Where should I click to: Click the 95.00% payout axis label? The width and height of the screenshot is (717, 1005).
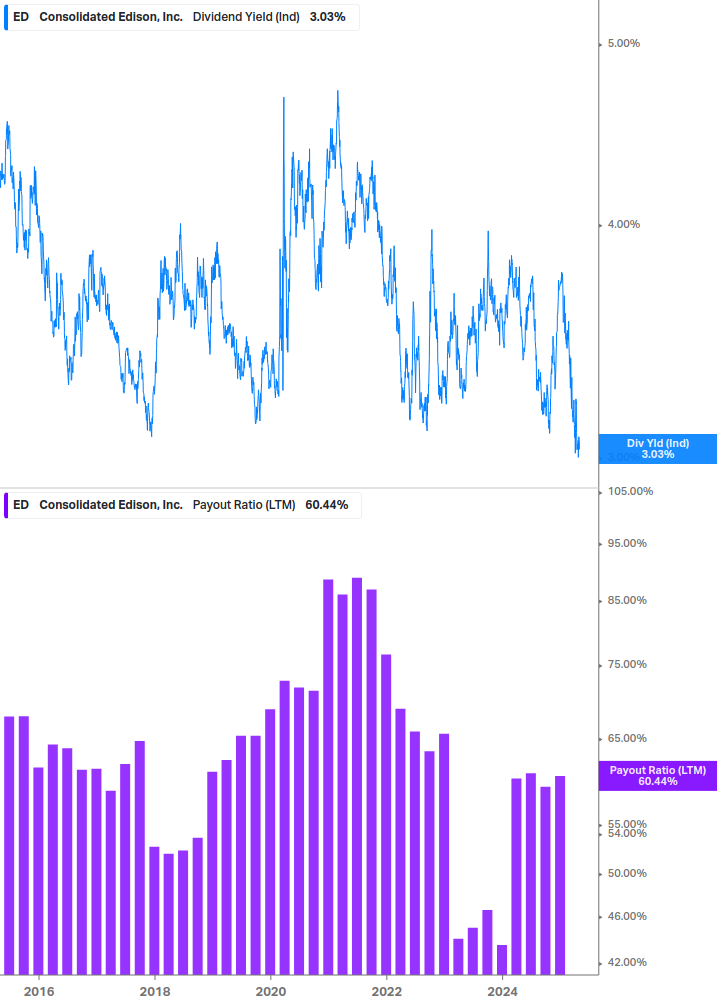(627, 544)
